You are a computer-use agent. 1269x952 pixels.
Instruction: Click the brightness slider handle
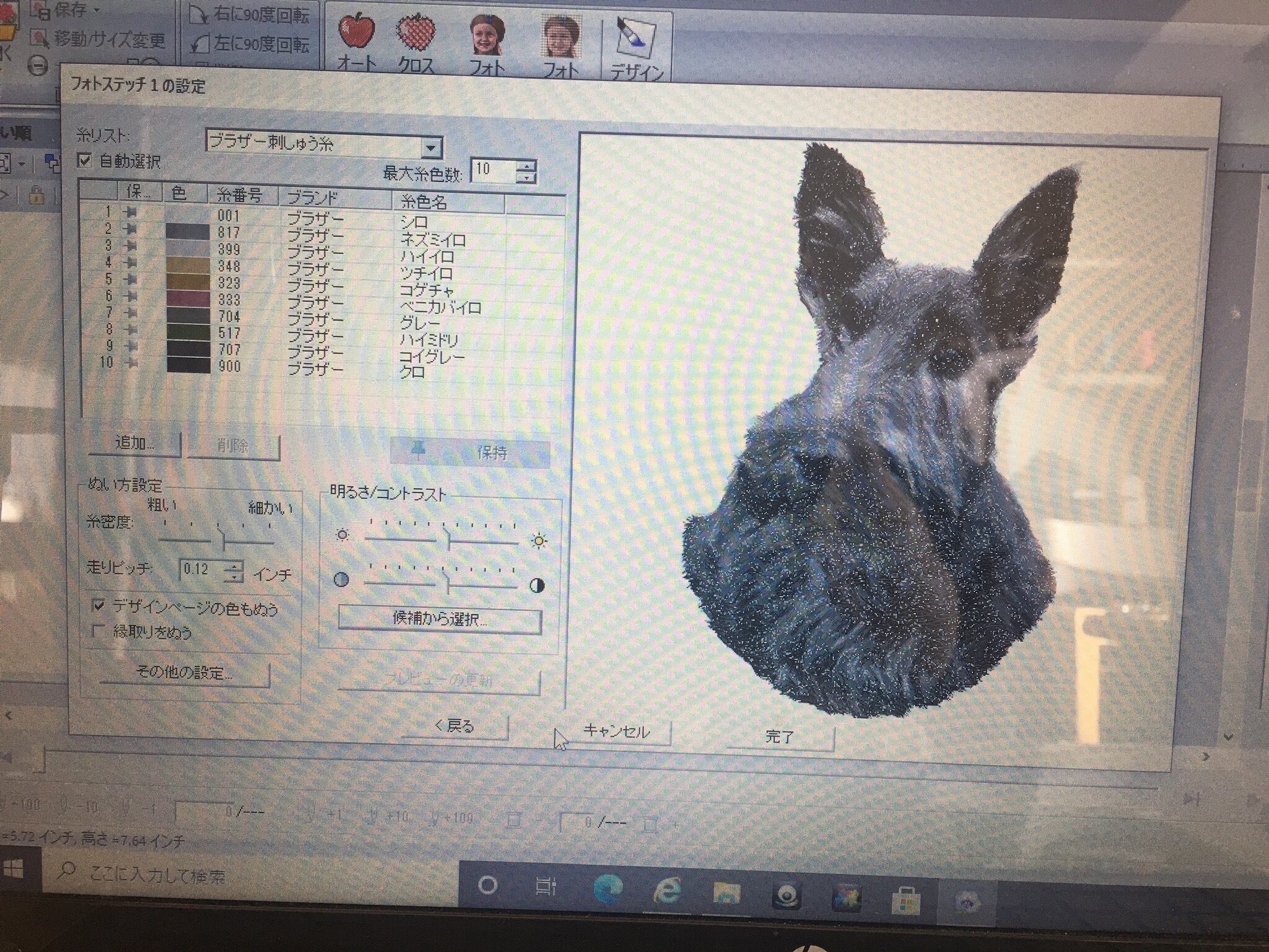pos(448,540)
